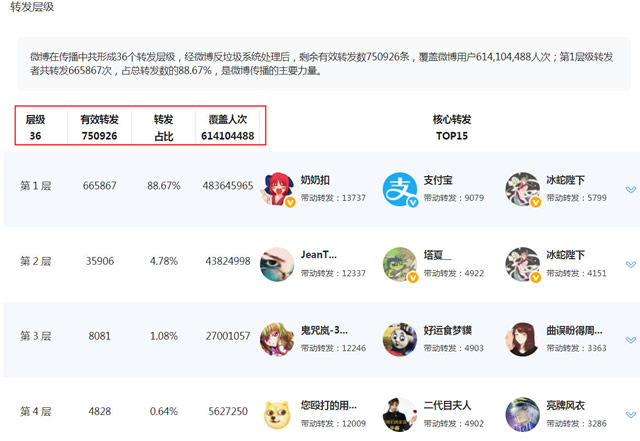Expand the 第4层 row chevron
This screenshot has height=441, width=640.
point(630,416)
